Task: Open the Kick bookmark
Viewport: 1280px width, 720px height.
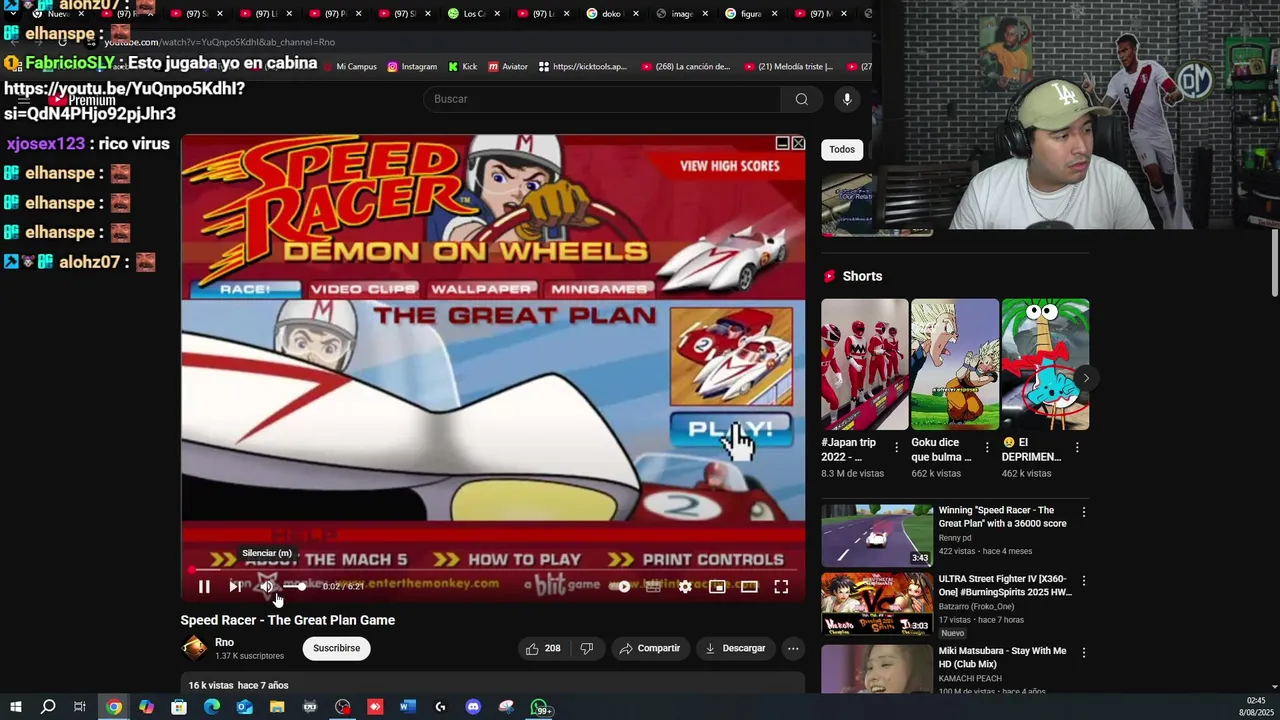Action: (x=462, y=67)
